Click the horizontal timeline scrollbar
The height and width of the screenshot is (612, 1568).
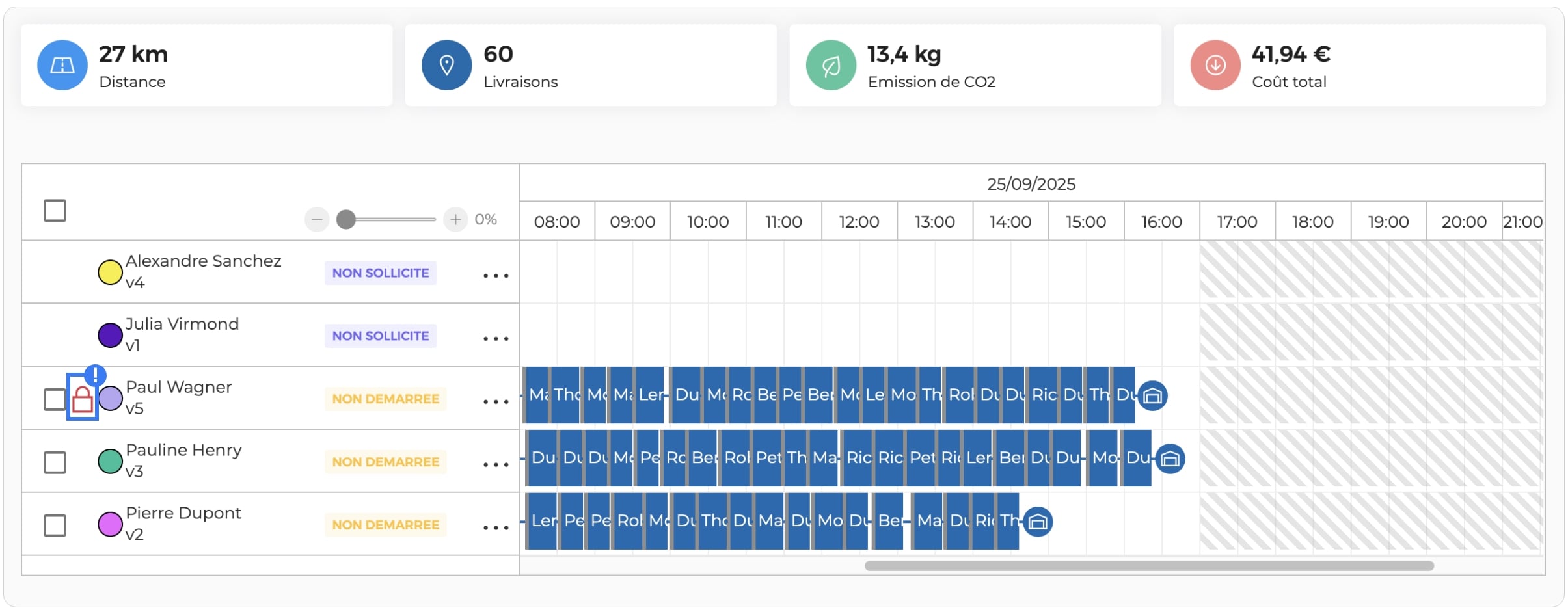point(1149,566)
